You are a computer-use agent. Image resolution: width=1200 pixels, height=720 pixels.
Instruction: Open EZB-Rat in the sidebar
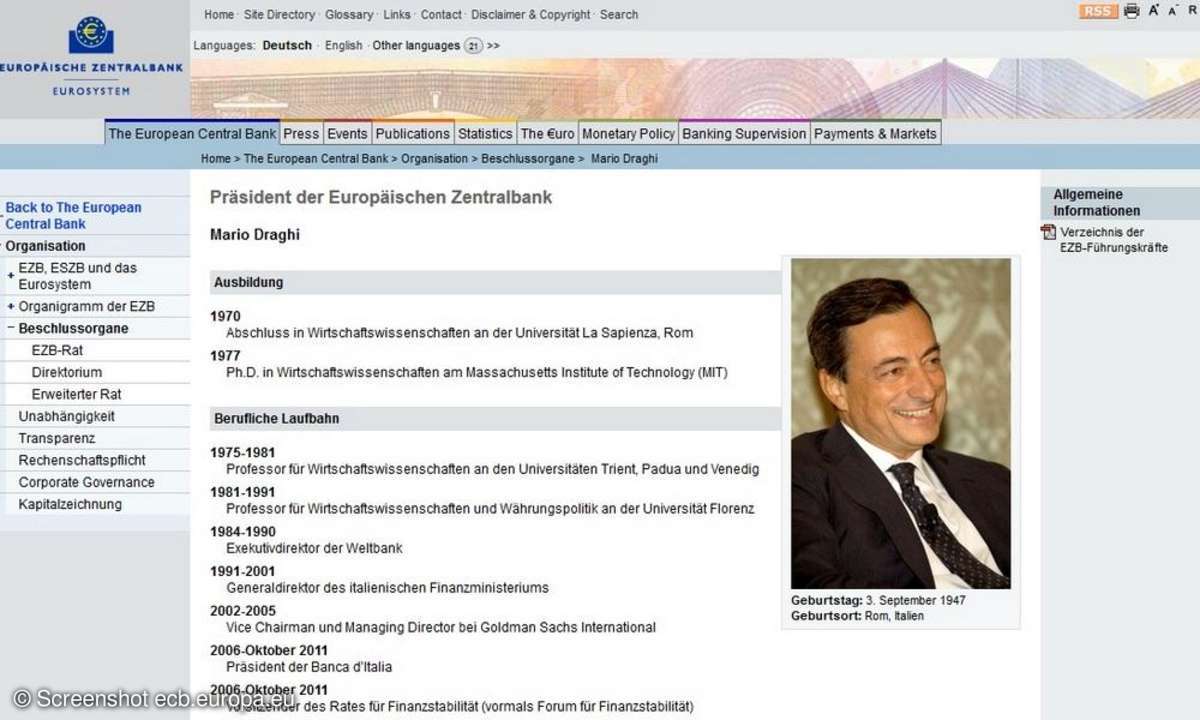58,350
